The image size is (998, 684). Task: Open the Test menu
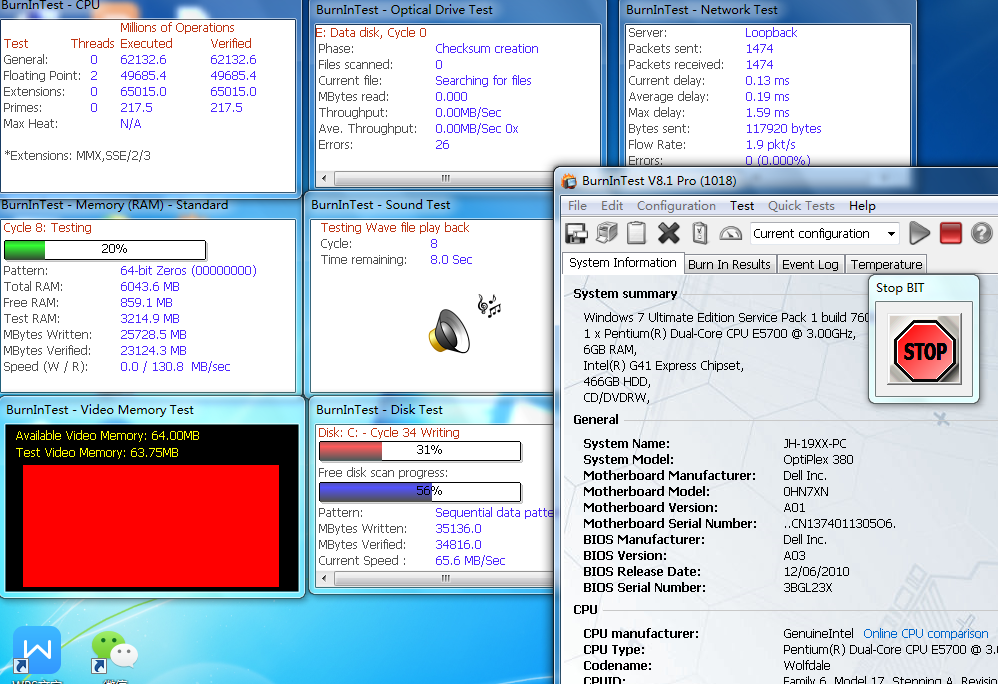tap(741, 206)
